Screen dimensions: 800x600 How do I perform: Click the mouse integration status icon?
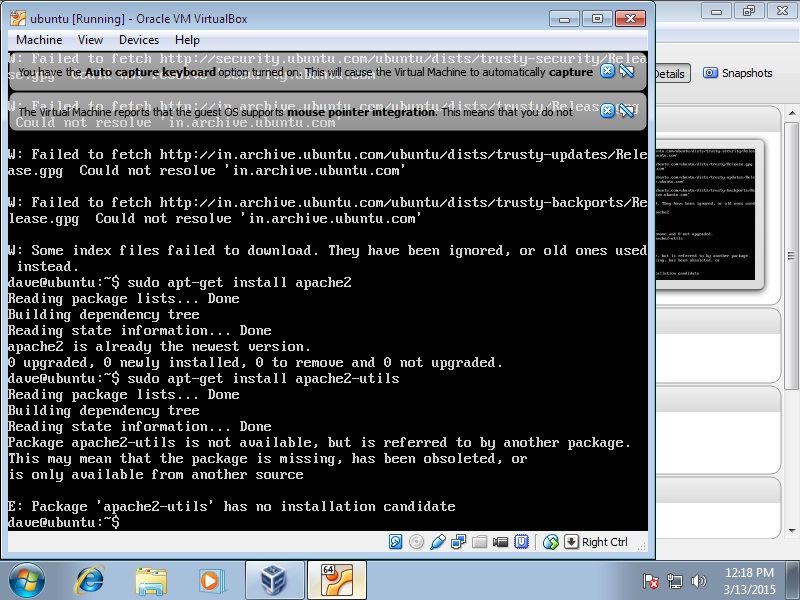click(x=550, y=541)
